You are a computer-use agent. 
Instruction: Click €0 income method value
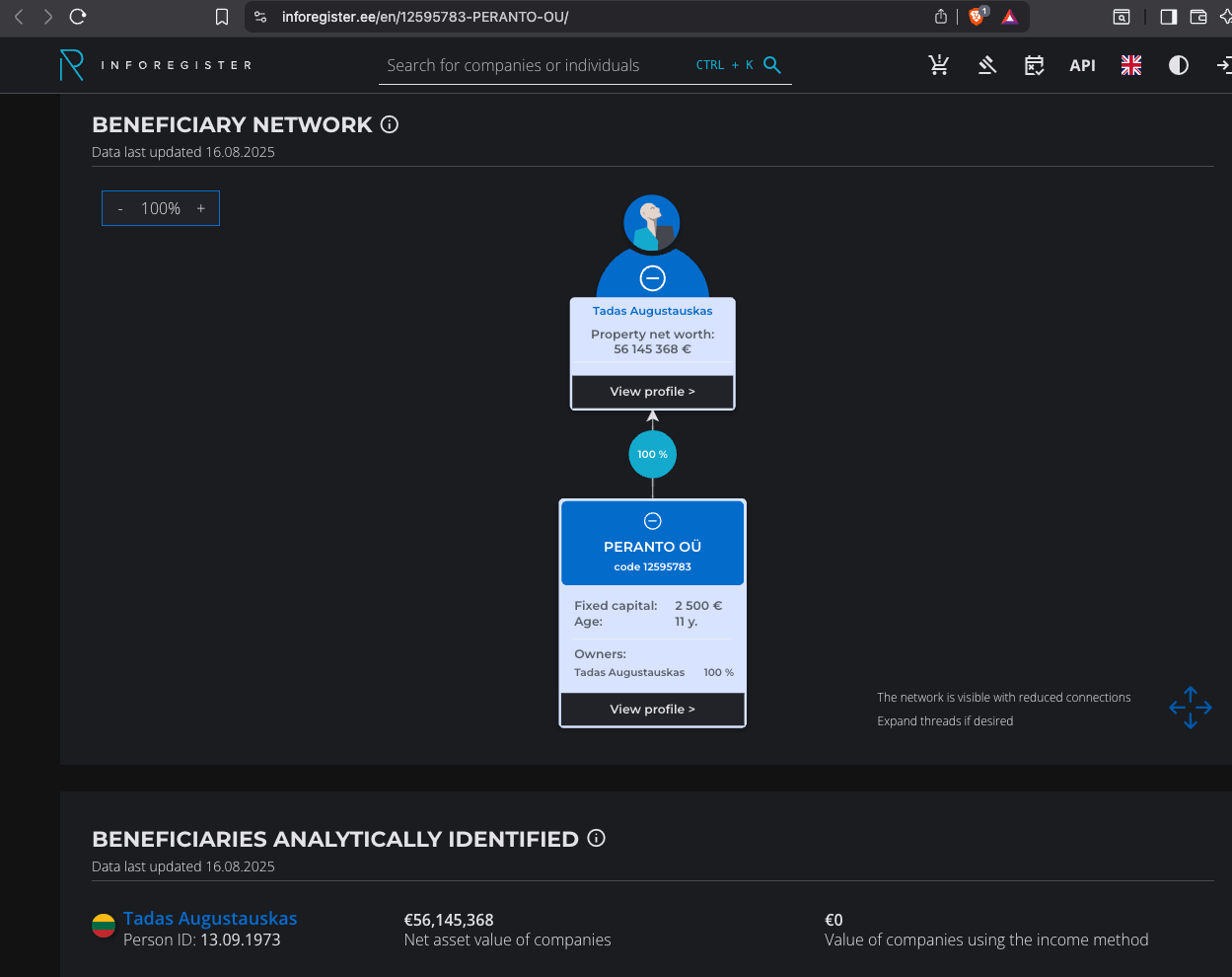coord(833,920)
